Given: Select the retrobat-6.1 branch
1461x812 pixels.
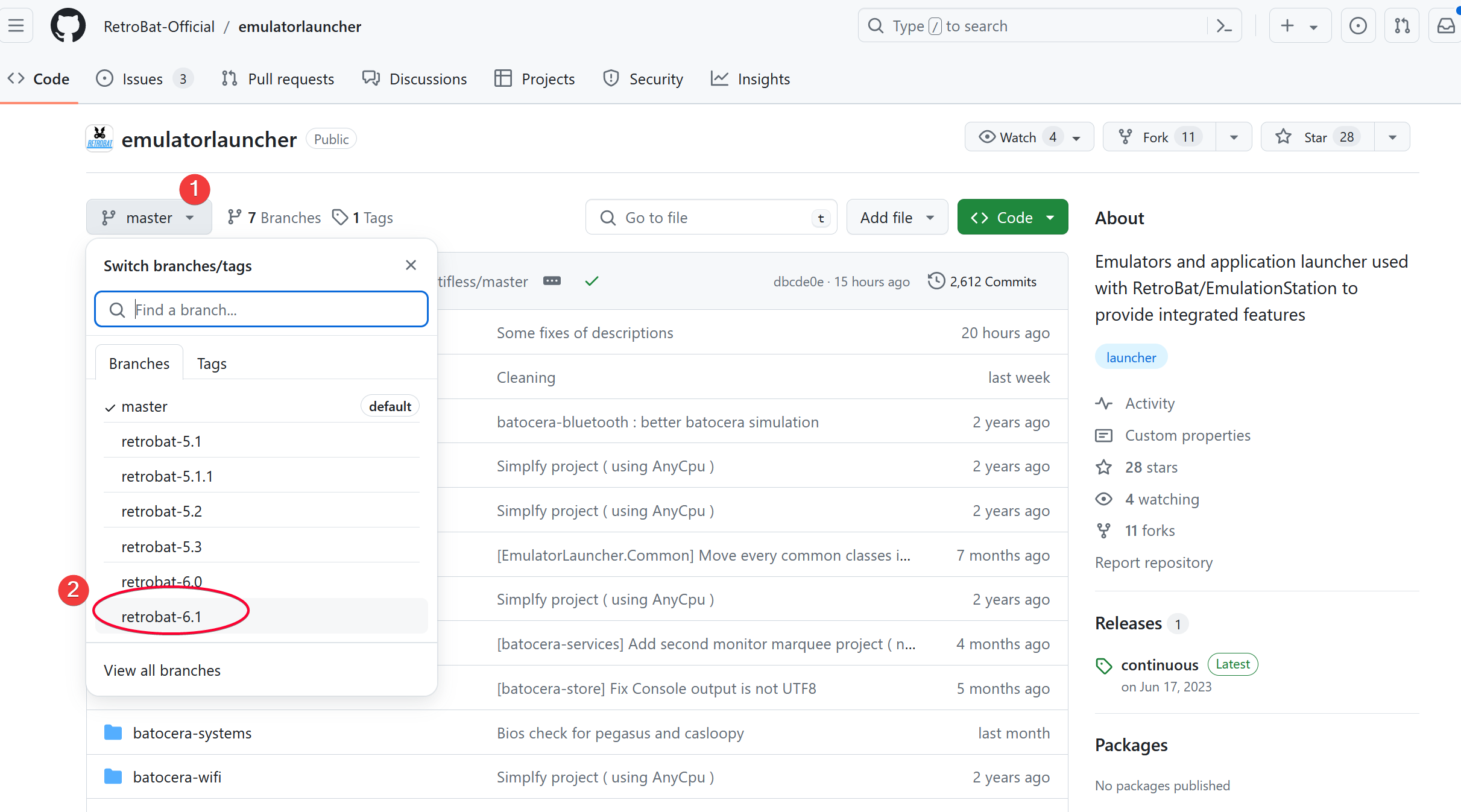Looking at the screenshot, I should (261, 617).
